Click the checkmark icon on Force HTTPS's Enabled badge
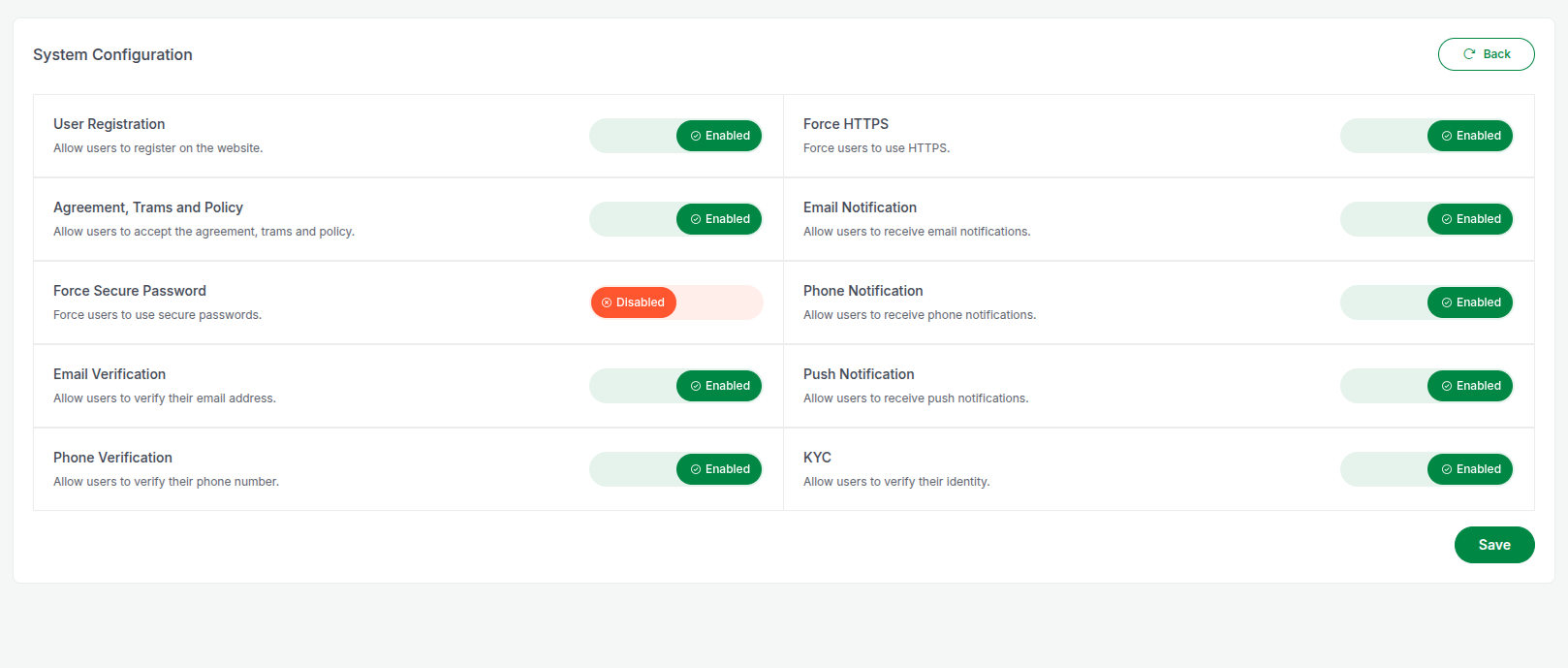 point(1447,136)
